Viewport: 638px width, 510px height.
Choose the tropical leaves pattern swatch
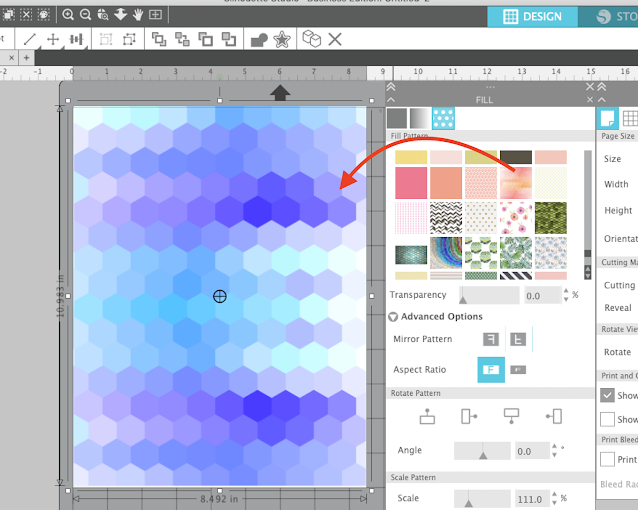pos(516,253)
